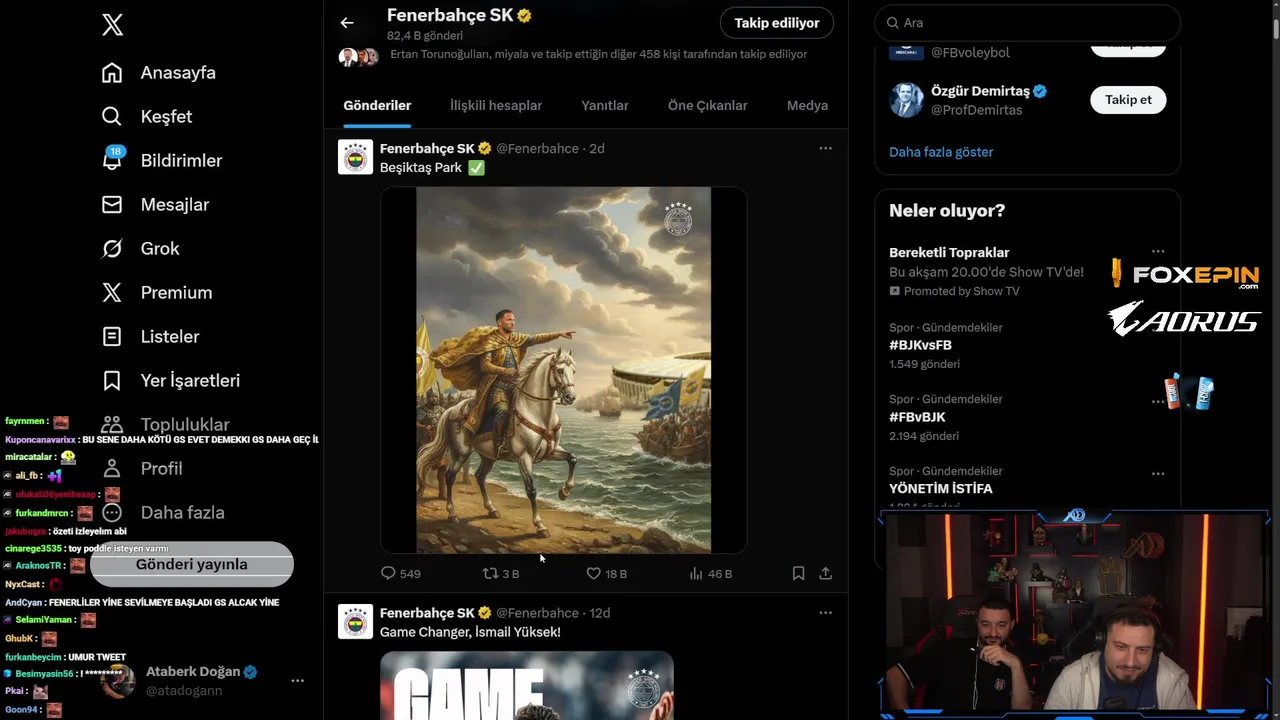Open @Fenerbahce handle on Beşiktaş Park post
1280x720 pixels.
(x=537, y=148)
